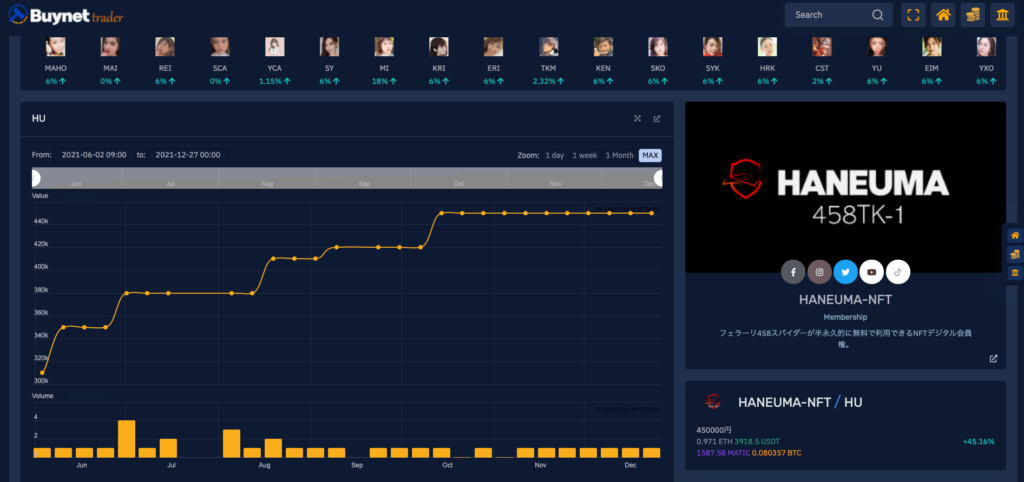
Task: Click the small HANEUMA logo beside HANEUMA-NFT / HU
Action: pos(712,402)
